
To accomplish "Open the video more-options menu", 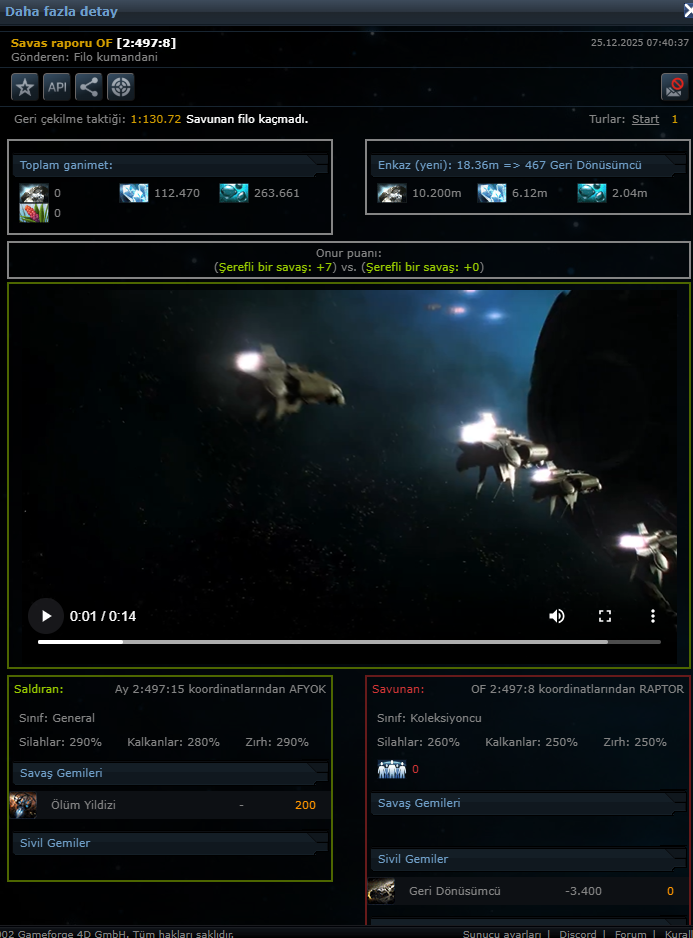I will click(x=653, y=616).
